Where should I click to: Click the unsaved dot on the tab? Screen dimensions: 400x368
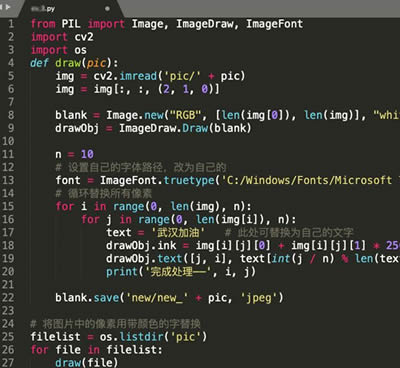pos(107,9)
